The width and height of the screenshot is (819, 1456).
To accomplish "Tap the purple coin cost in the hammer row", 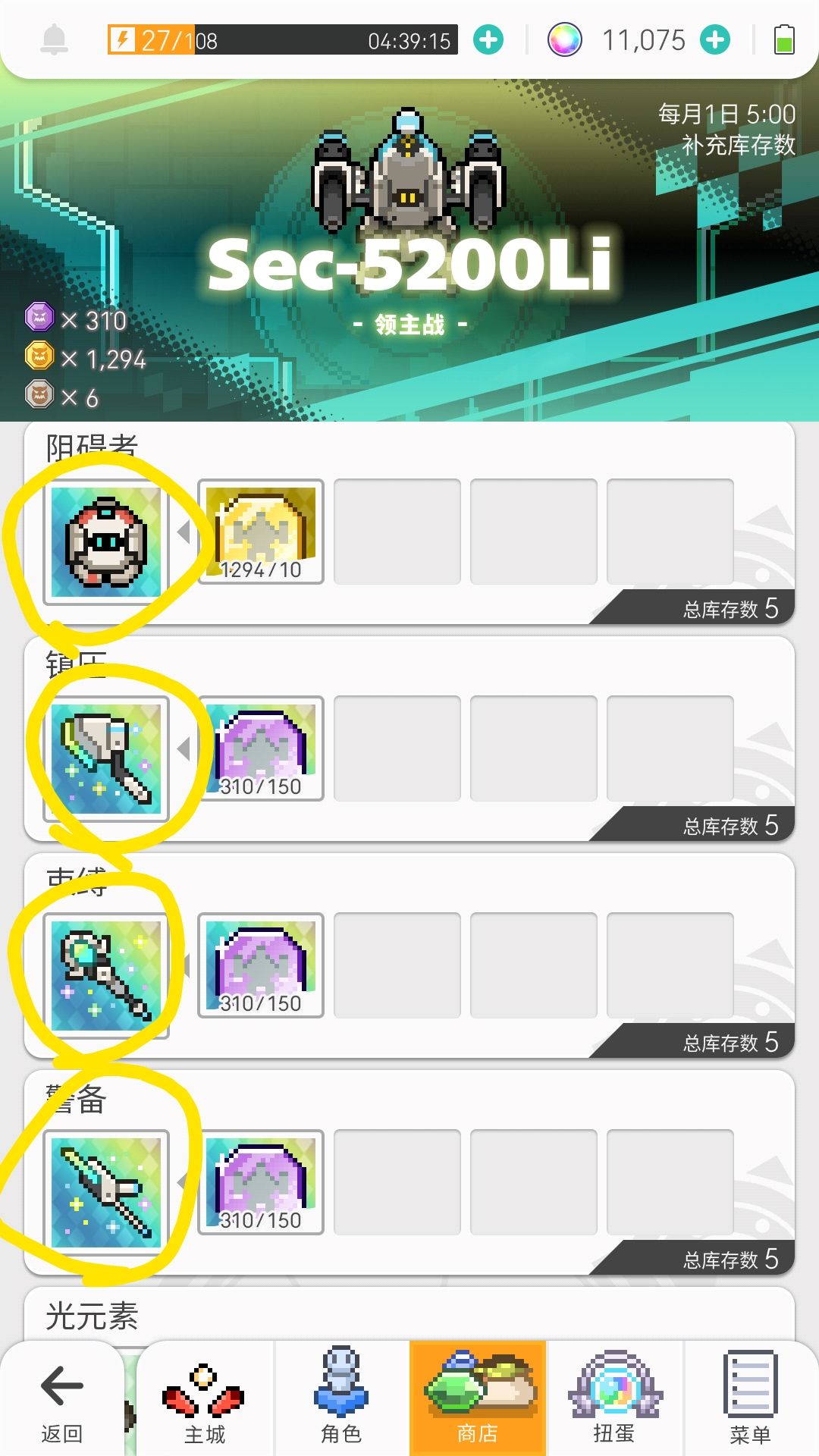I will point(261,748).
